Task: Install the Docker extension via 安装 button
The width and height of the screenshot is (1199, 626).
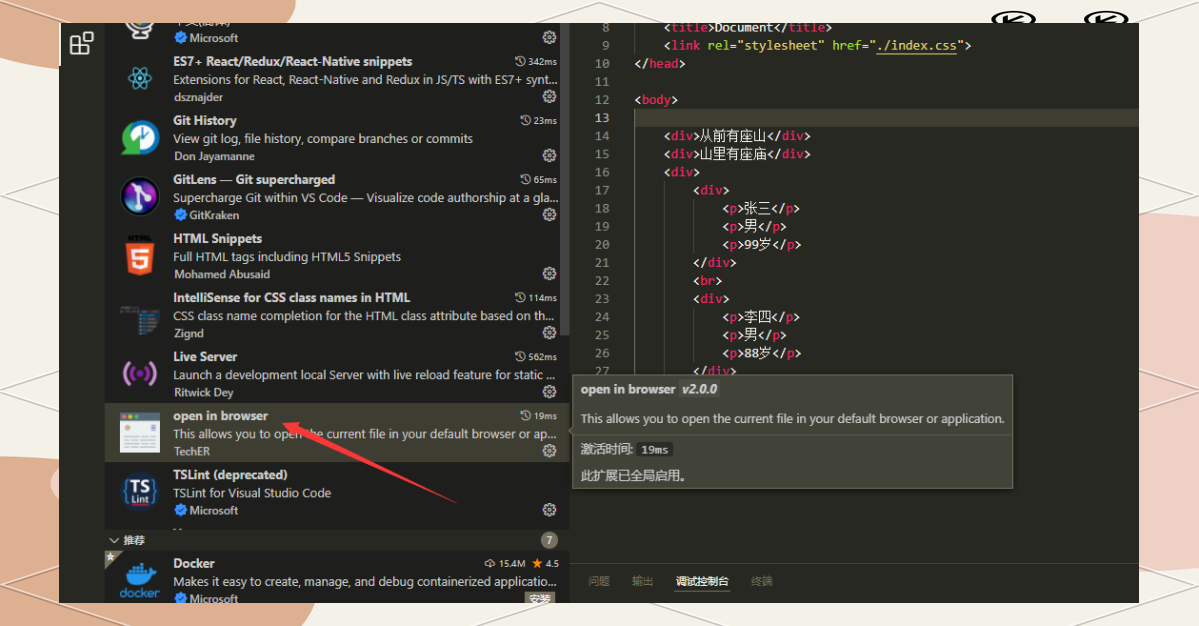Action: (x=540, y=598)
